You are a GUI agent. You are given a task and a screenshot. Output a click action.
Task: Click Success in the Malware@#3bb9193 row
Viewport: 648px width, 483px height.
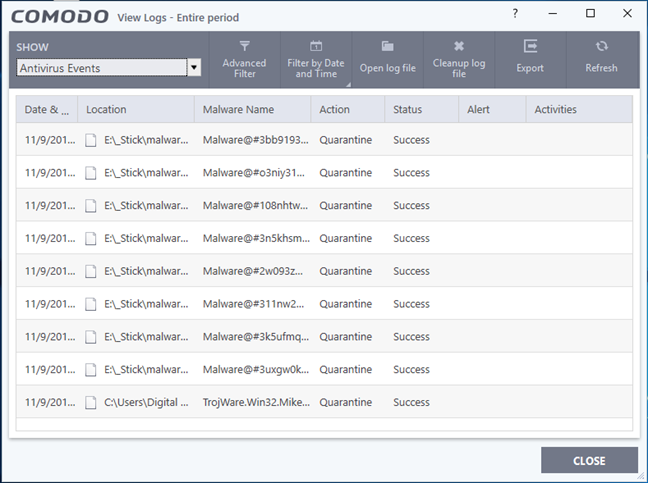click(411, 140)
